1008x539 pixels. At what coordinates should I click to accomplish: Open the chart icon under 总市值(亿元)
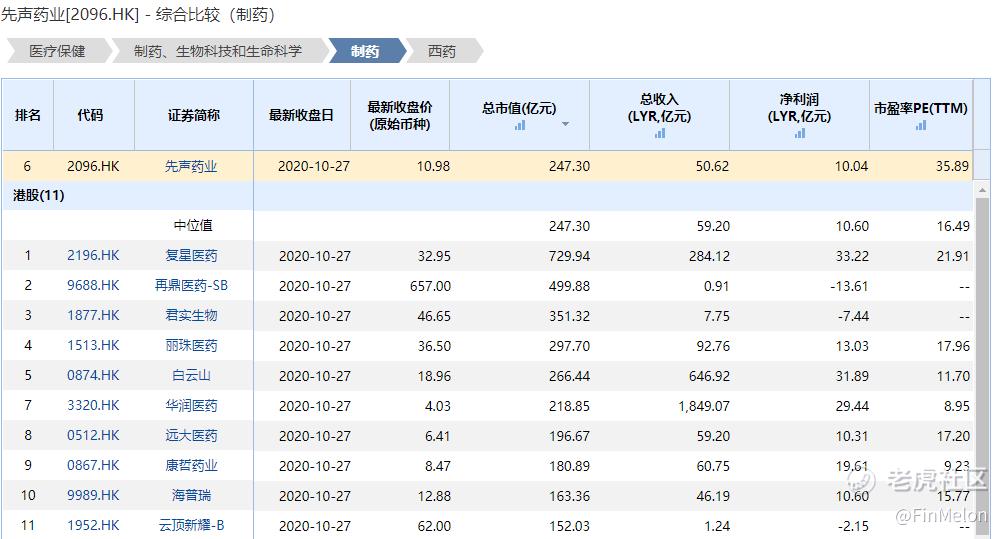[x=519, y=125]
